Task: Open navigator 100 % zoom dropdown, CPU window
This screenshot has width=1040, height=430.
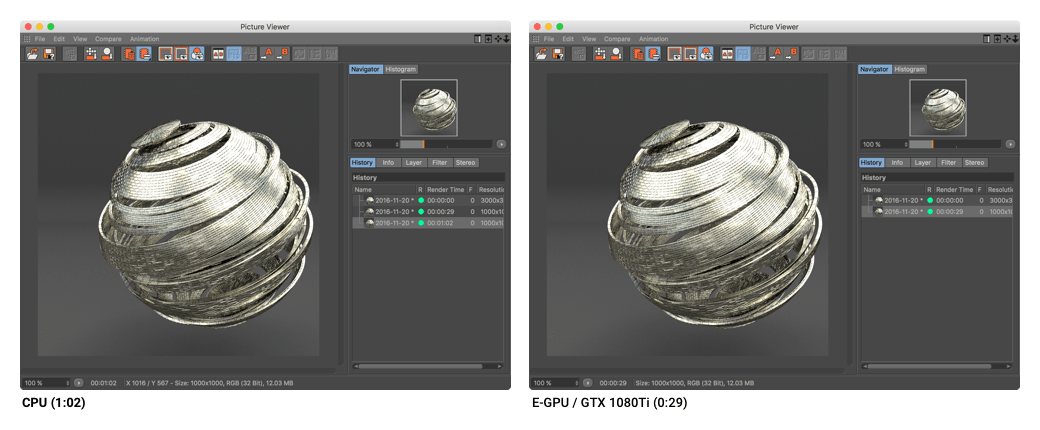Action: coord(375,144)
